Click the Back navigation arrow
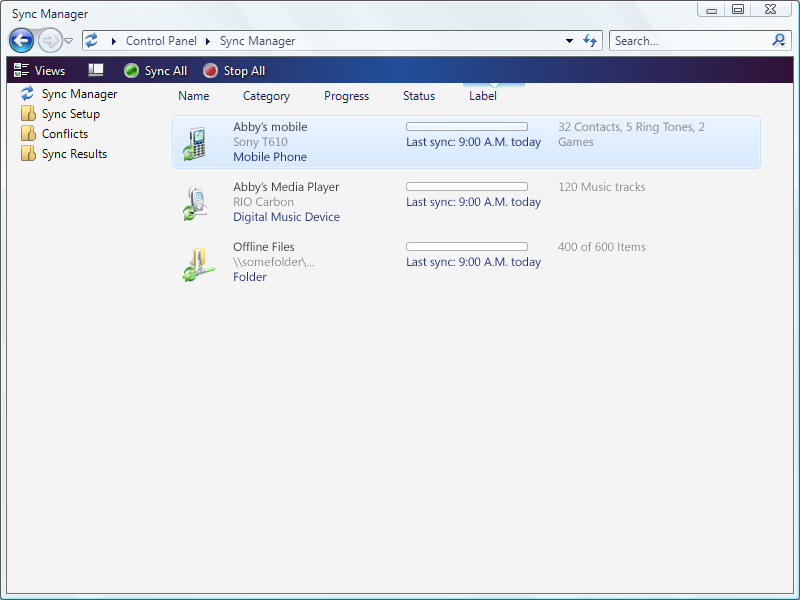The image size is (800, 600). click(x=21, y=41)
